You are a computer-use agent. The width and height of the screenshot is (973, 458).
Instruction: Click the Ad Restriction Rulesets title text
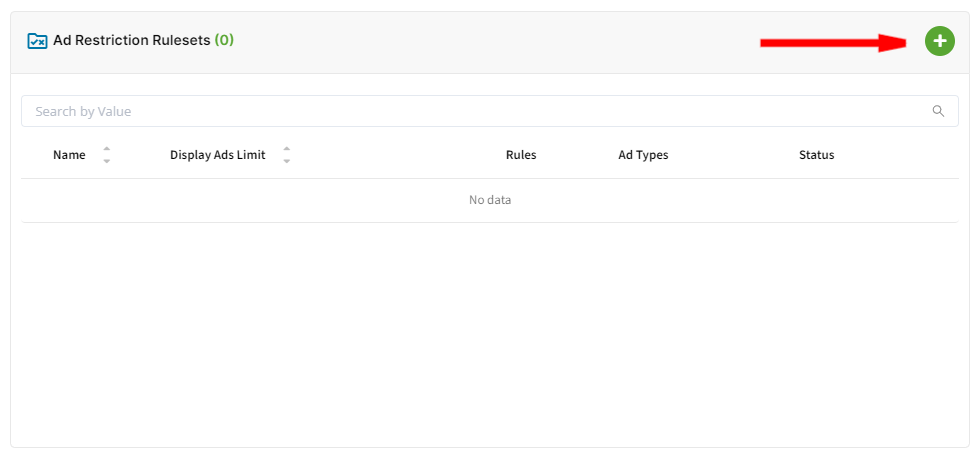[x=131, y=41]
